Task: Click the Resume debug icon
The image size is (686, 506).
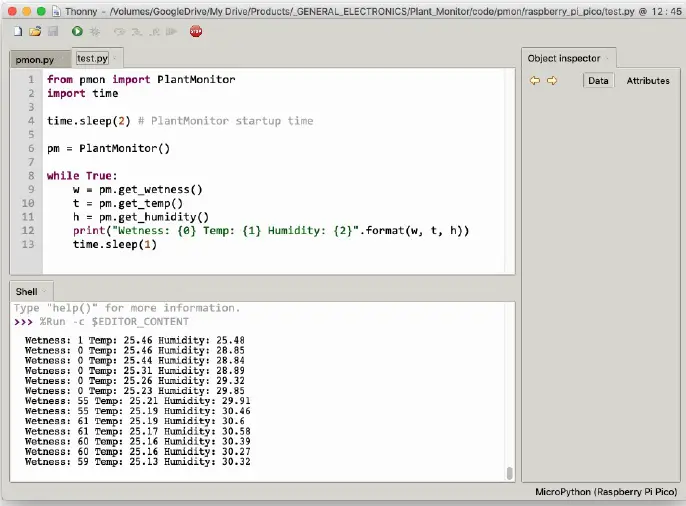Action: click(169, 32)
